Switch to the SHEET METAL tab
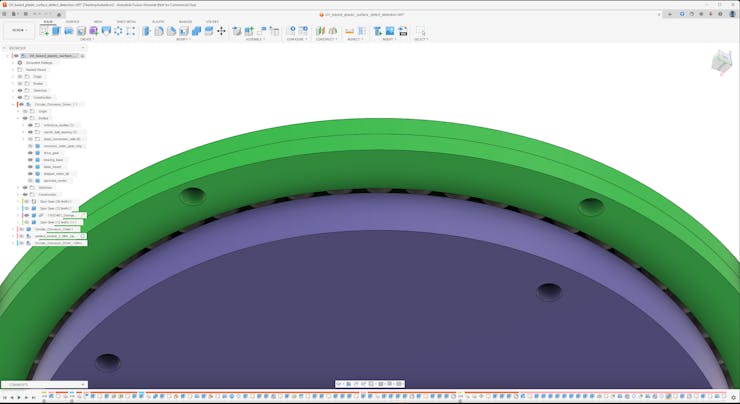The height and width of the screenshot is (404, 740). pyautogui.click(x=126, y=21)
